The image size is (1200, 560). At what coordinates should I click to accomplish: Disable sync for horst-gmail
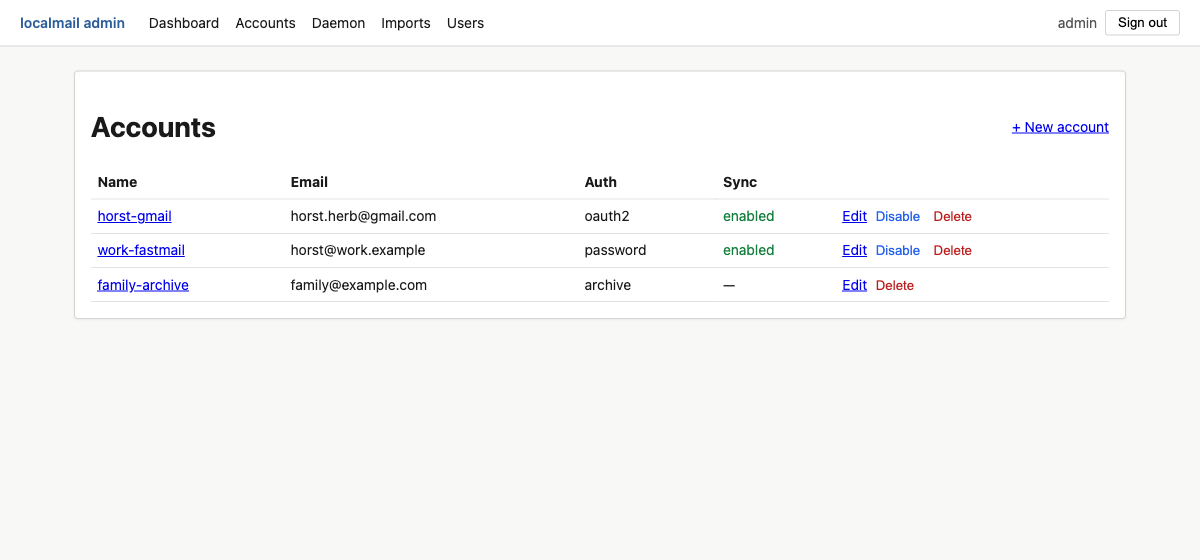(898, 216)
